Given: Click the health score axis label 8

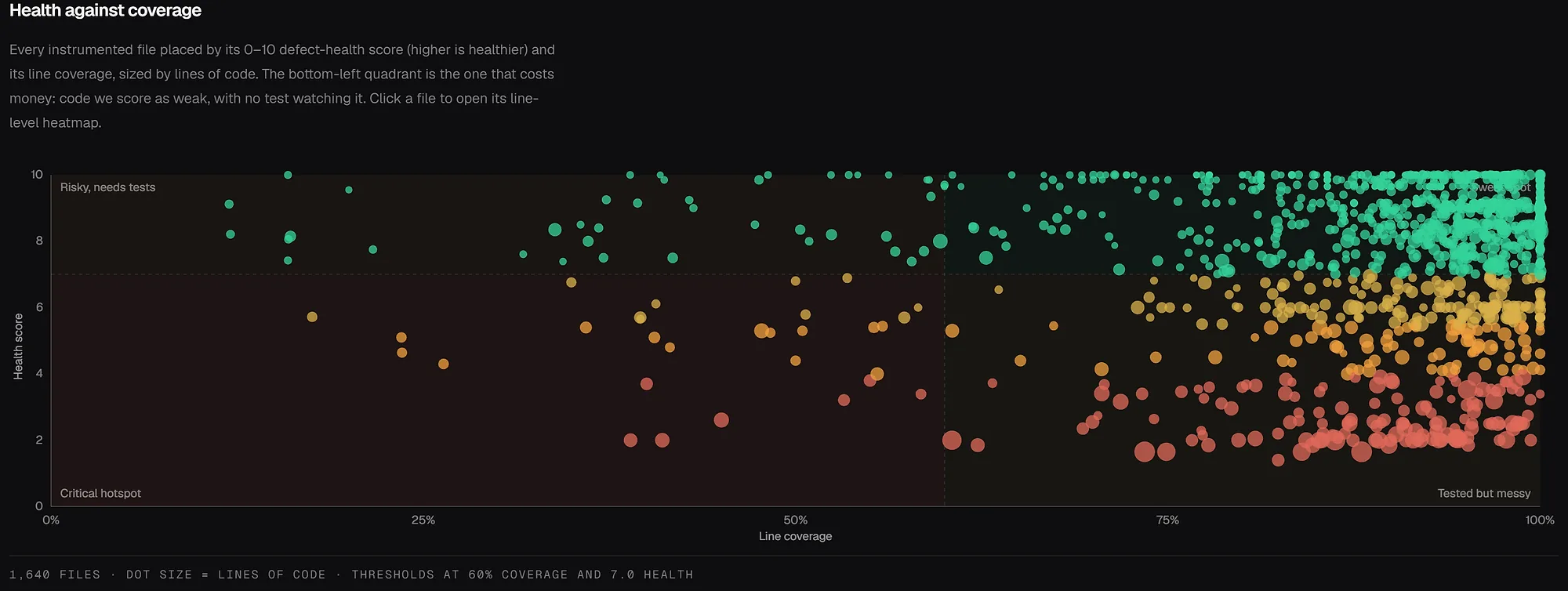Looking at the screenshot, I should click(x=39, y=241).
